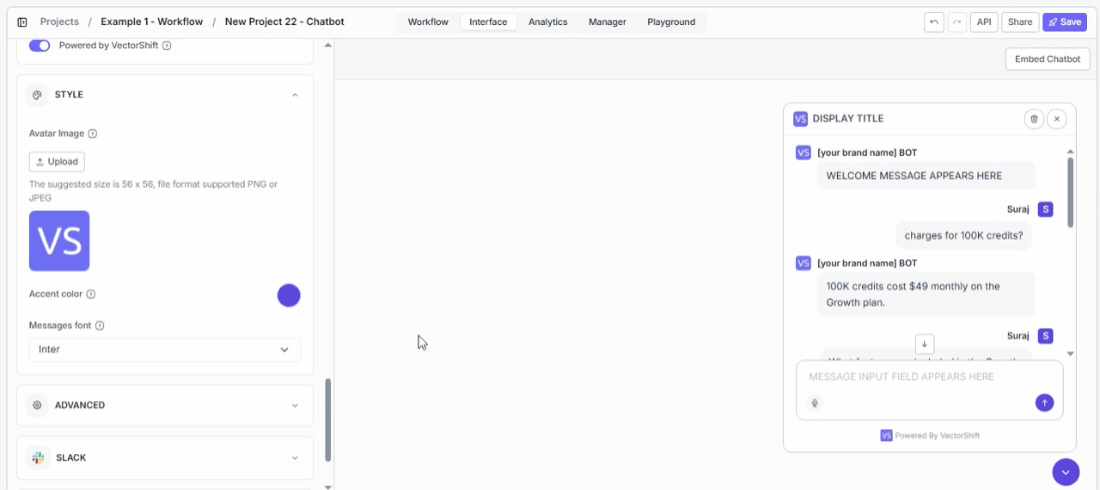Go to the Manager tab
This screenshot has height=490, width=1100.
608,22
